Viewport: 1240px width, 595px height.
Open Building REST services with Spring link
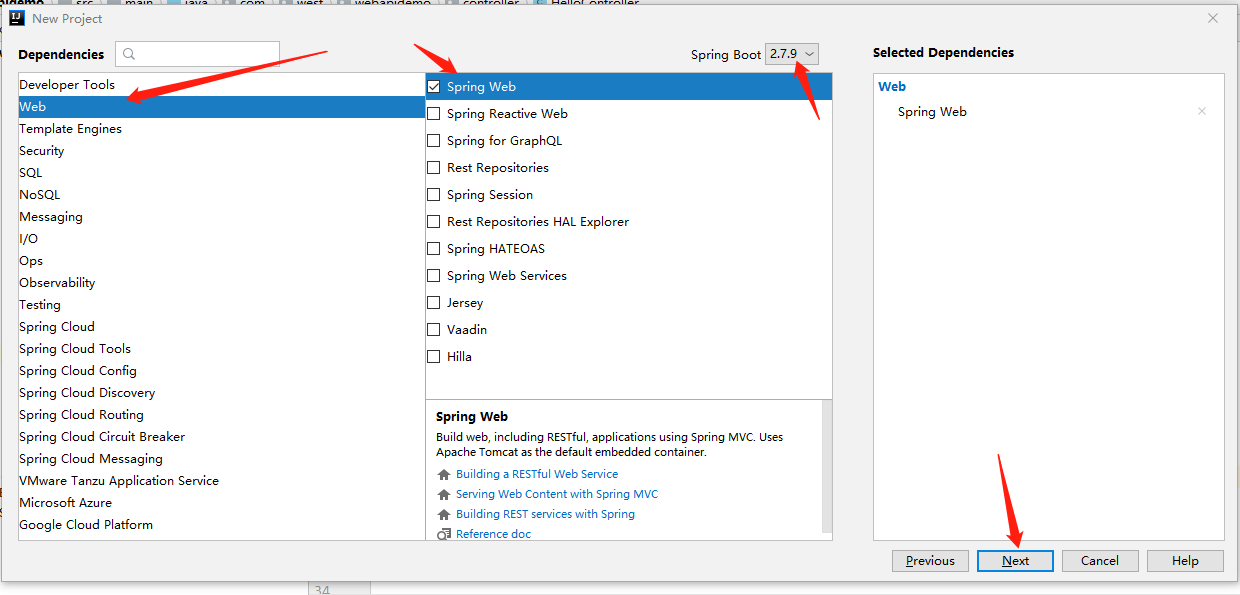(x=545, y=515)
